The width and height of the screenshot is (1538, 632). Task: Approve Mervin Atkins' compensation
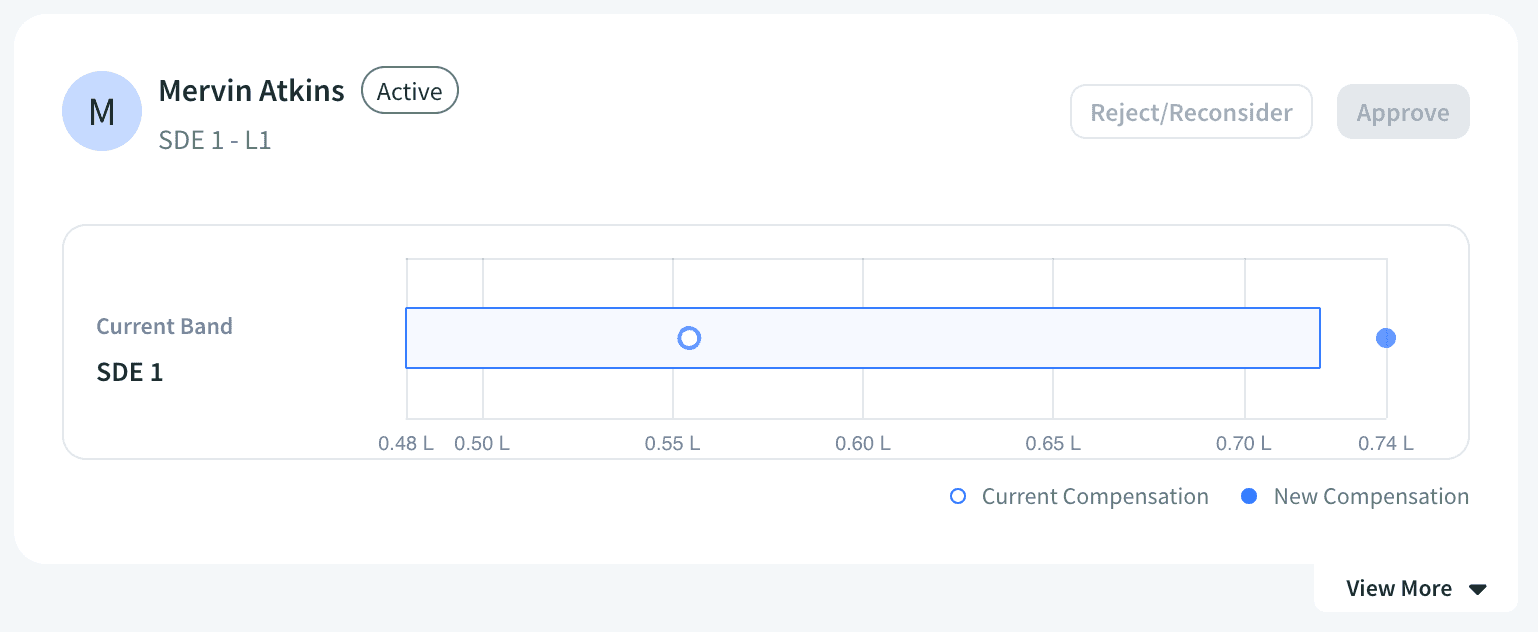coord(1403,112)
